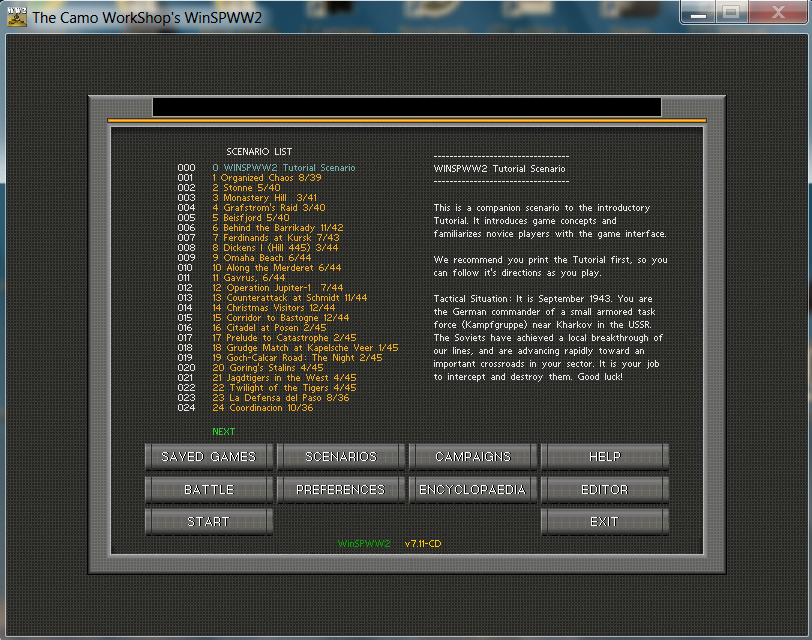The width and height of the screenshot is (812, 640).
Task: Exit the game via Exit button
Action: click(604, 522)
